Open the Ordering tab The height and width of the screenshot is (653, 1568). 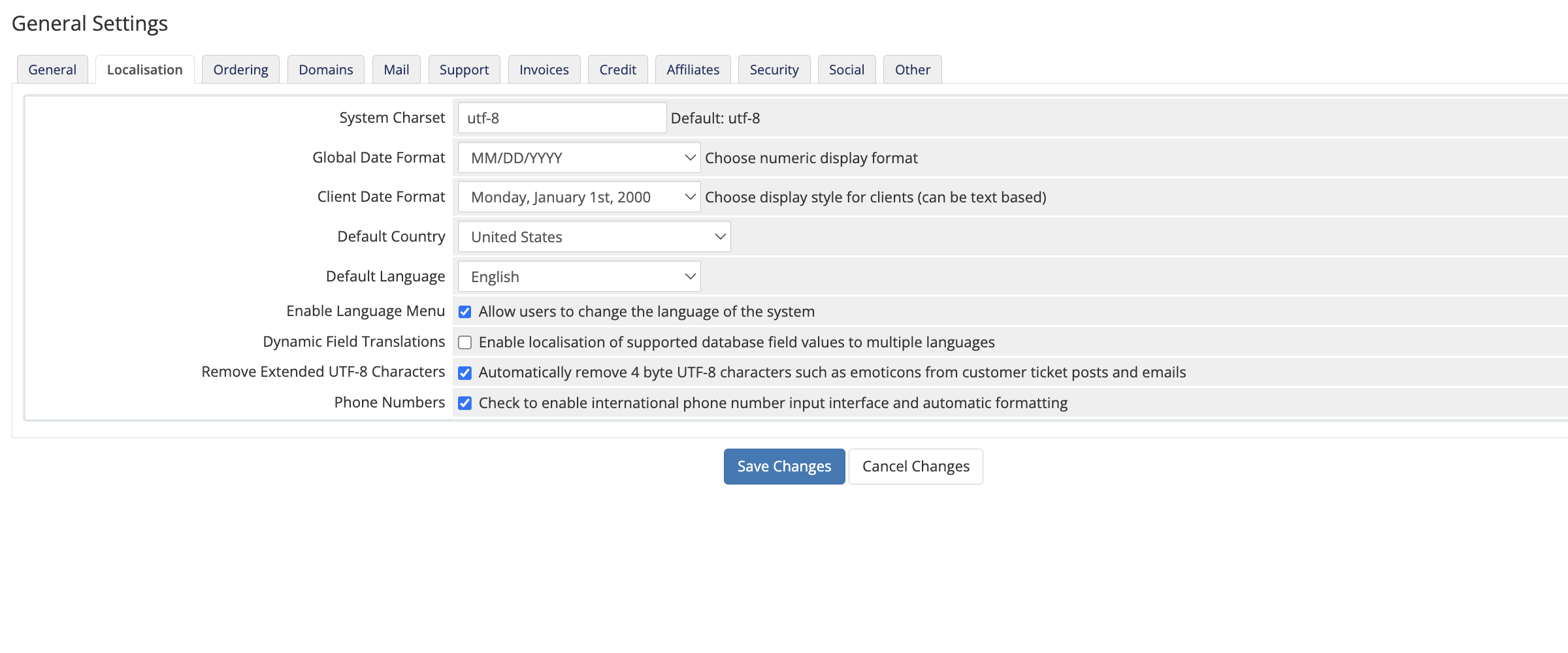(240, 69)
